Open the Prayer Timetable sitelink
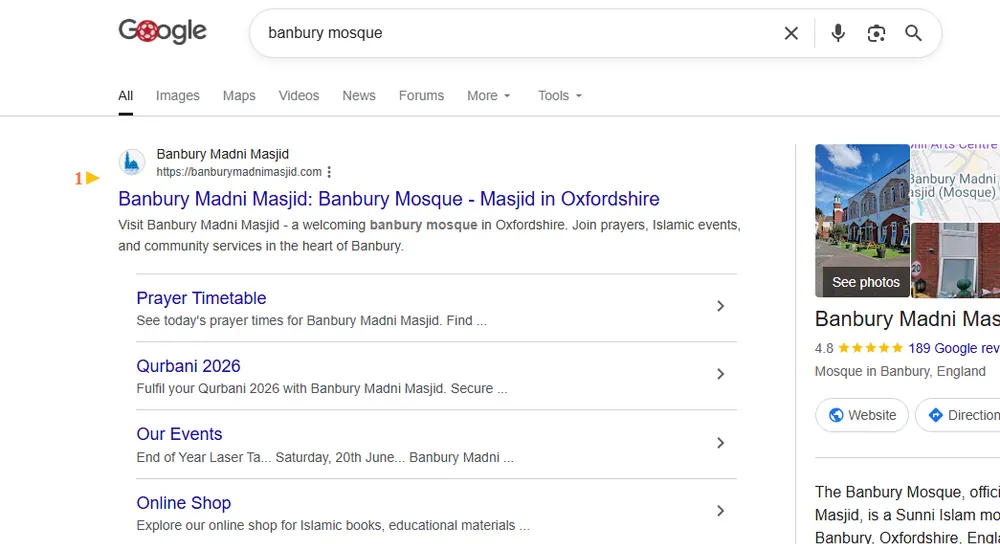The width and height of the screenshot is (1000, 544). pos(201,298)
